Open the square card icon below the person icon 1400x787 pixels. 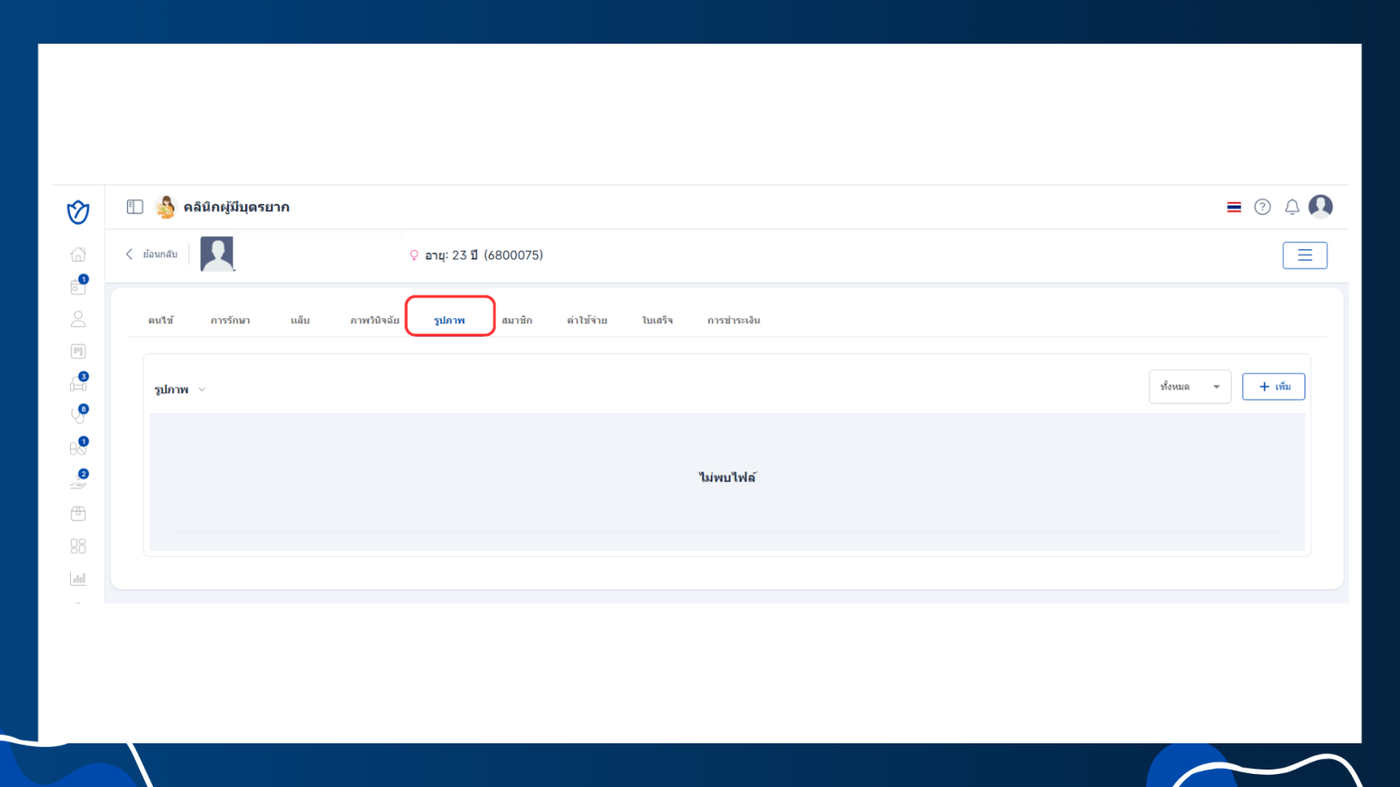pos(78,351)
